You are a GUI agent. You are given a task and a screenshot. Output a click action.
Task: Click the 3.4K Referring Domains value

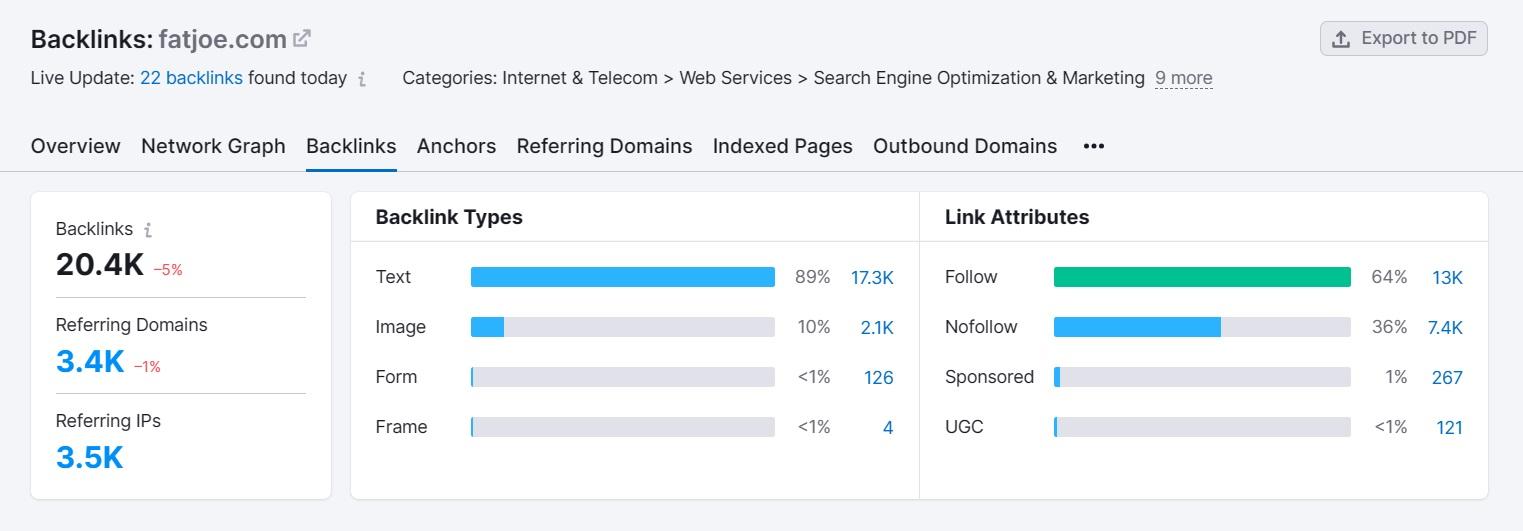click(90, 362)
